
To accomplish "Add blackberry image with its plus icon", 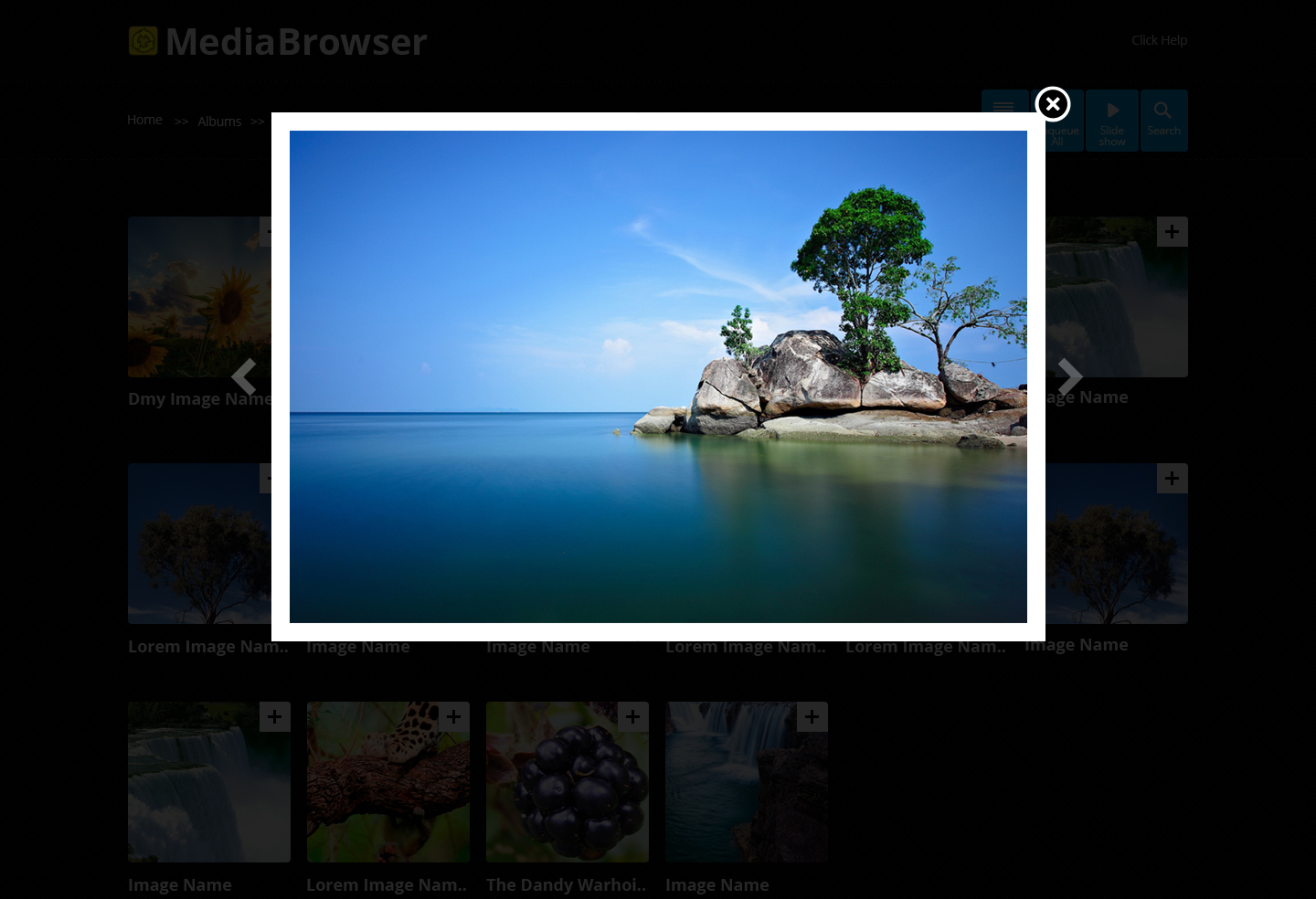I will click(x=633, y=717).
